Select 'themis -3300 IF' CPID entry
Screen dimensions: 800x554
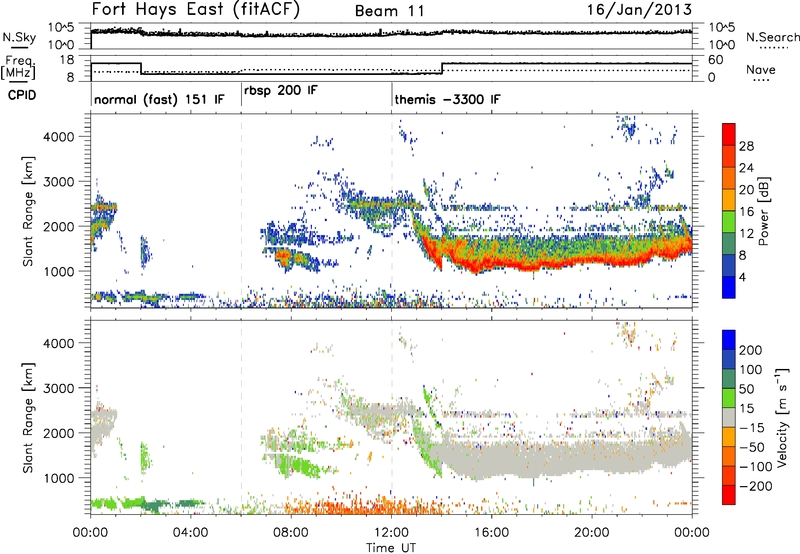[447, 99]
